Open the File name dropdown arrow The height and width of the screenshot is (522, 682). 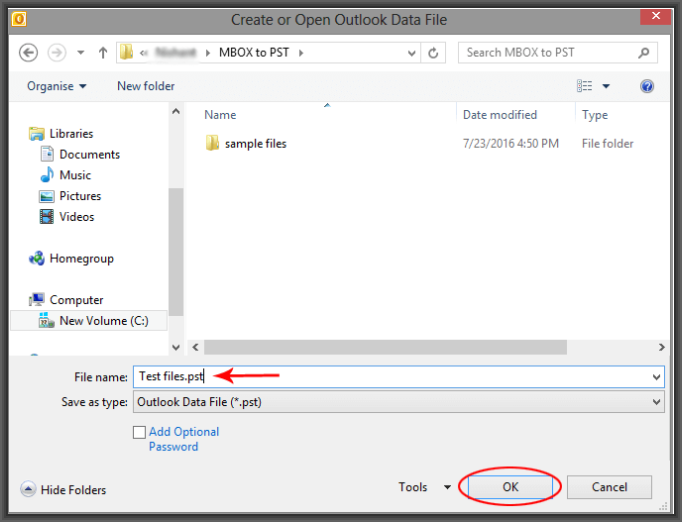coord(656,377)
